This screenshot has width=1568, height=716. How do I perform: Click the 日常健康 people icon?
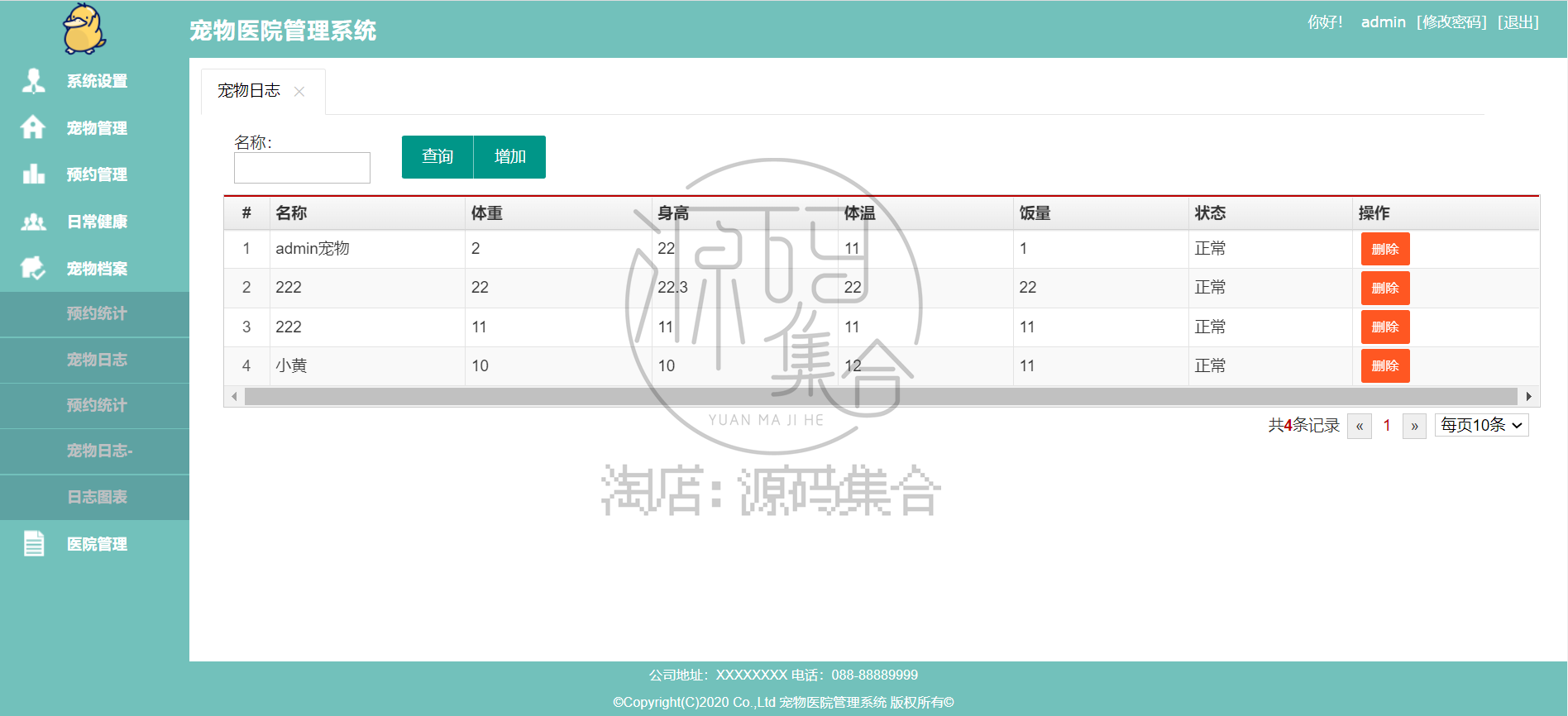[x=33, y=222]
